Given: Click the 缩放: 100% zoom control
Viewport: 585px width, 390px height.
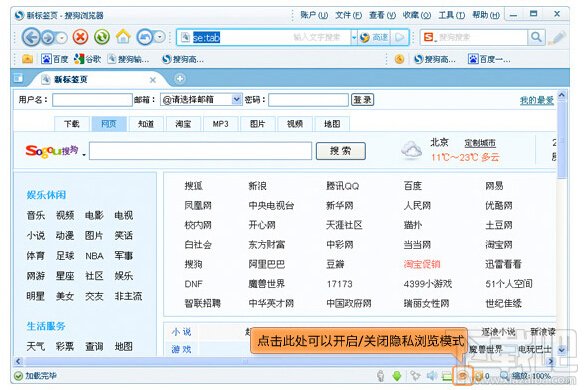Looking at the screenshot, I should tap(526, 376).
